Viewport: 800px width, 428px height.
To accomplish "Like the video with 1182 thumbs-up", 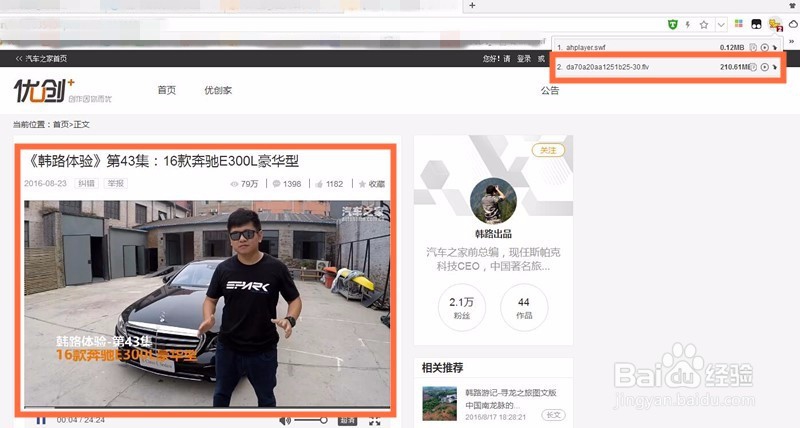I will [329, 184].
